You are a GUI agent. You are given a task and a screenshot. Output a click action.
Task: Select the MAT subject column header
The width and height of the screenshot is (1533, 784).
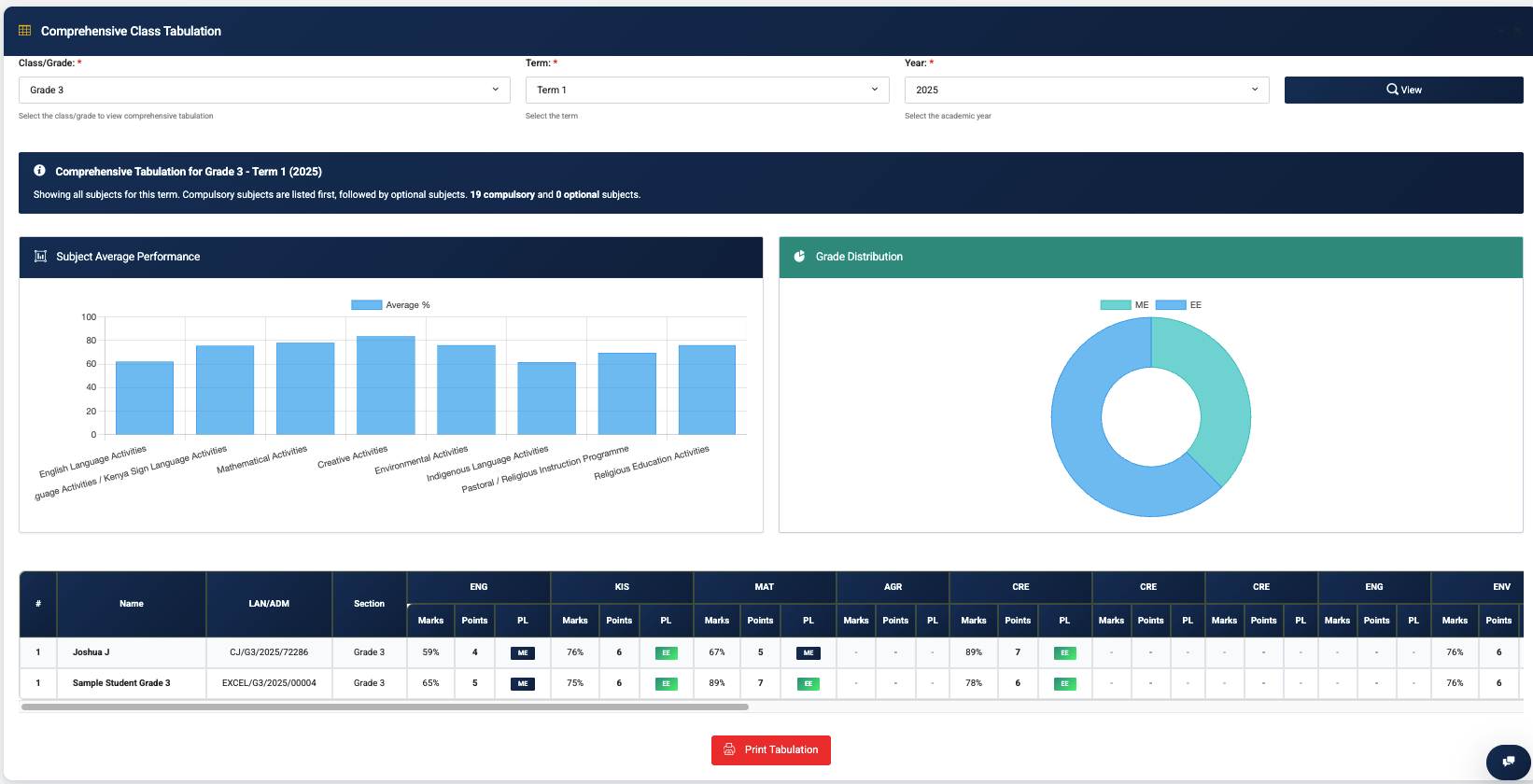(x=764, y=587)
